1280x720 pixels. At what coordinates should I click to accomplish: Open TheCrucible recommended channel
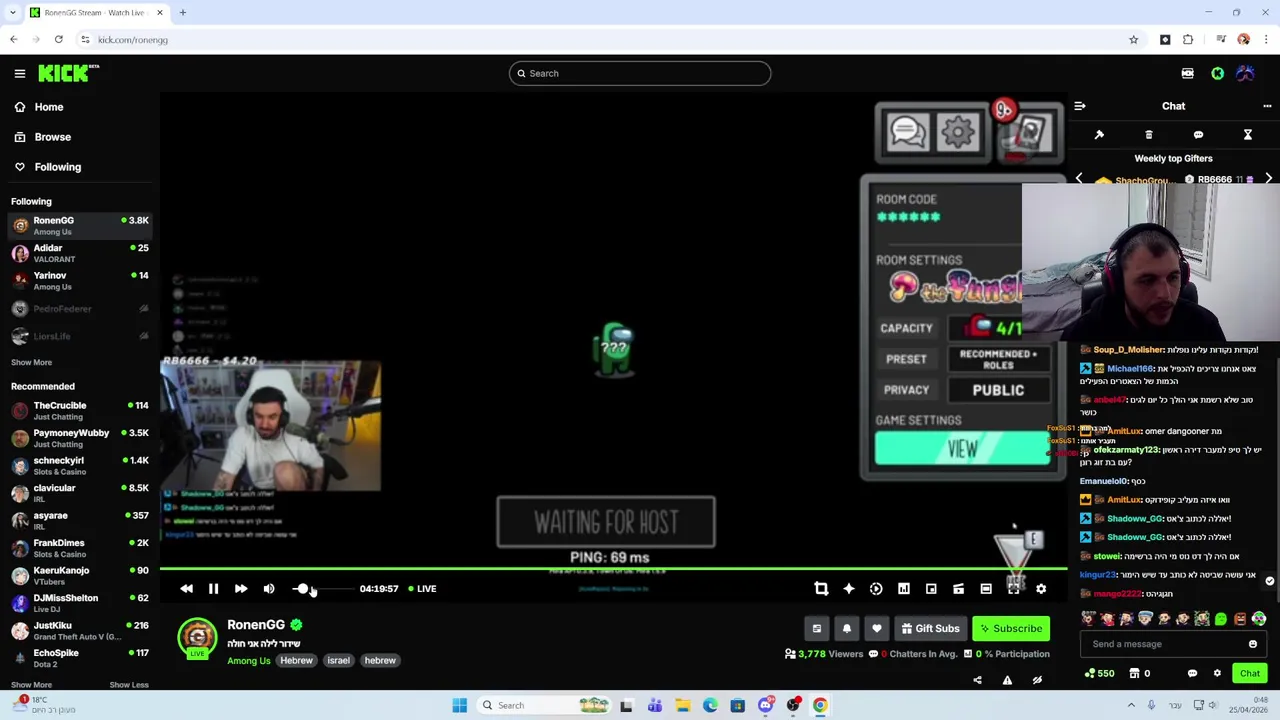pos(80,410)
